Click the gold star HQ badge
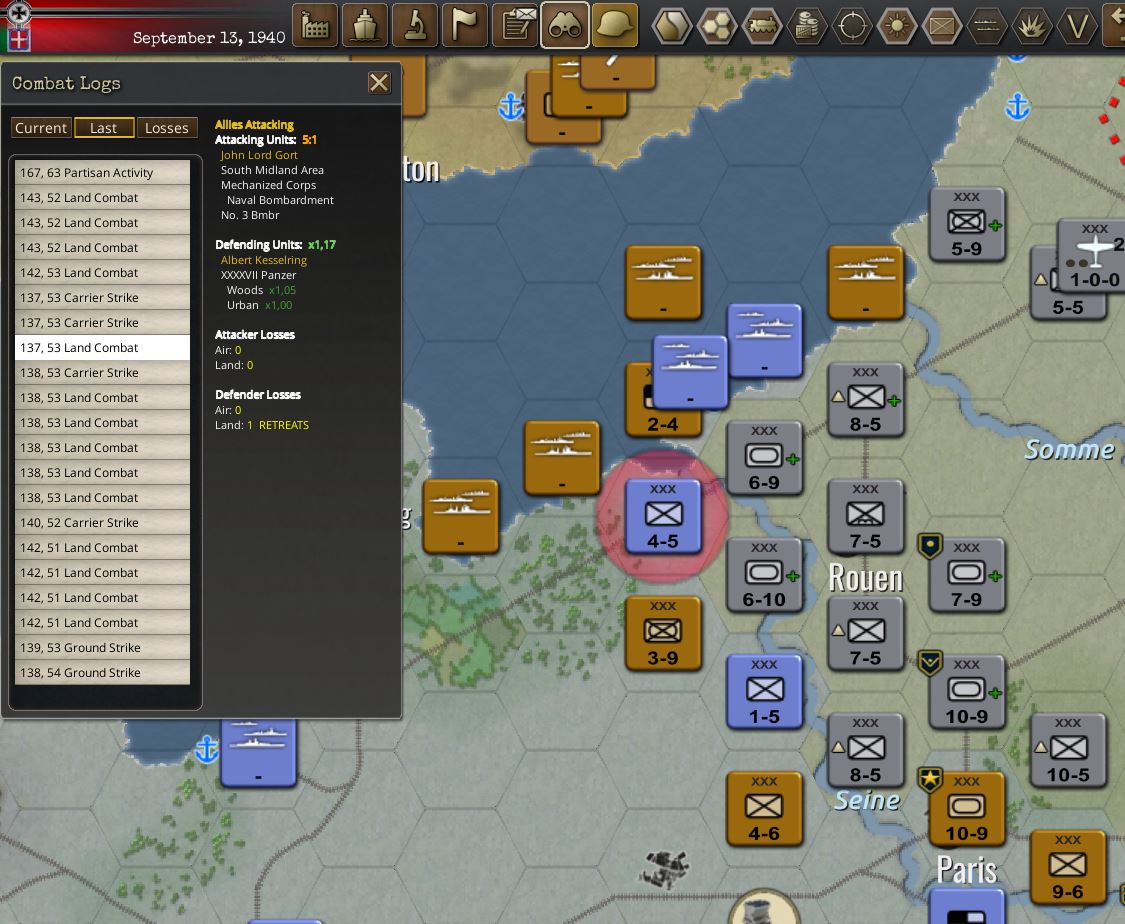The image size is (1125, 924). click(930, 779)
